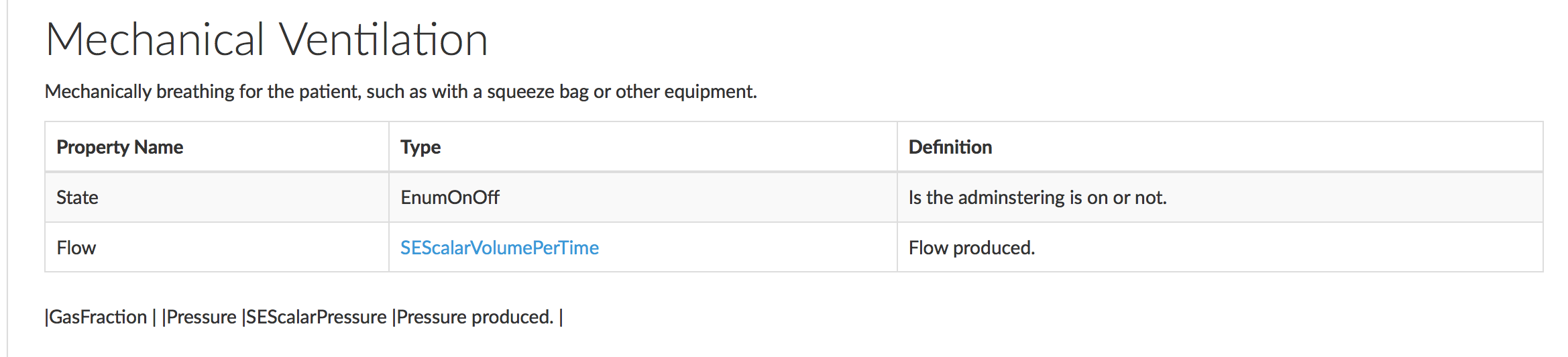Open the SEScalarVolumePerTime type link
1568x357 pixels.
(x=499, y=248)
